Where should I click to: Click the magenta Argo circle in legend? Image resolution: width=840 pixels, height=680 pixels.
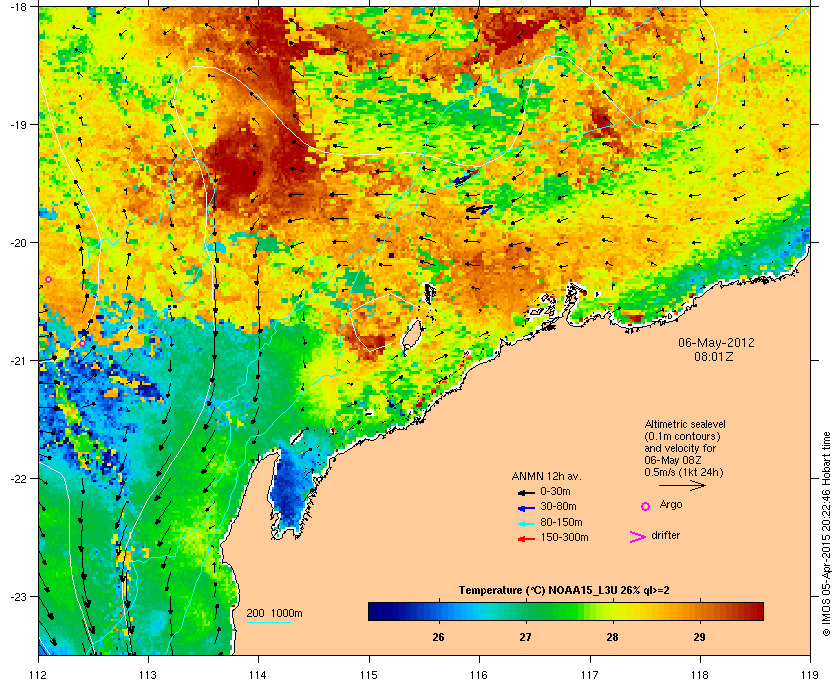(x=646, y=506)
